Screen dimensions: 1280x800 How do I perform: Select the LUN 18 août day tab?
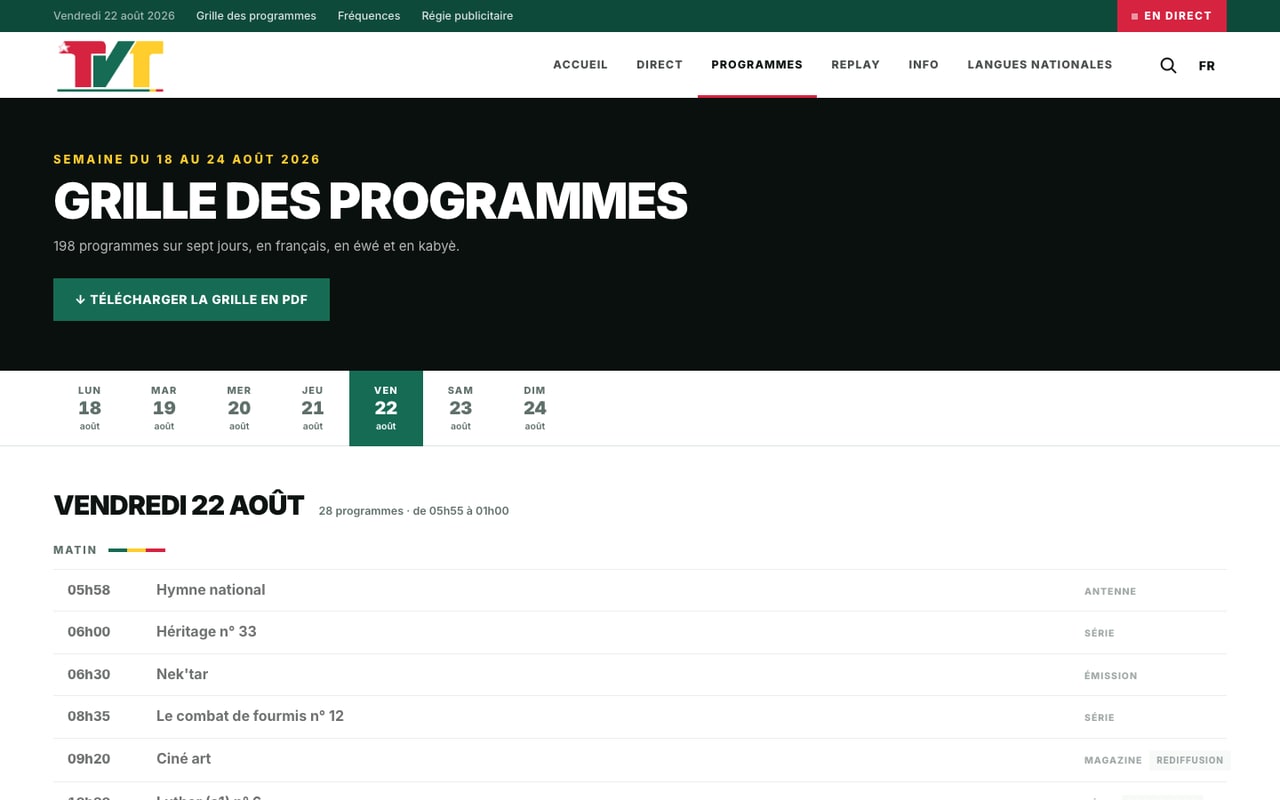click(90, 408)
